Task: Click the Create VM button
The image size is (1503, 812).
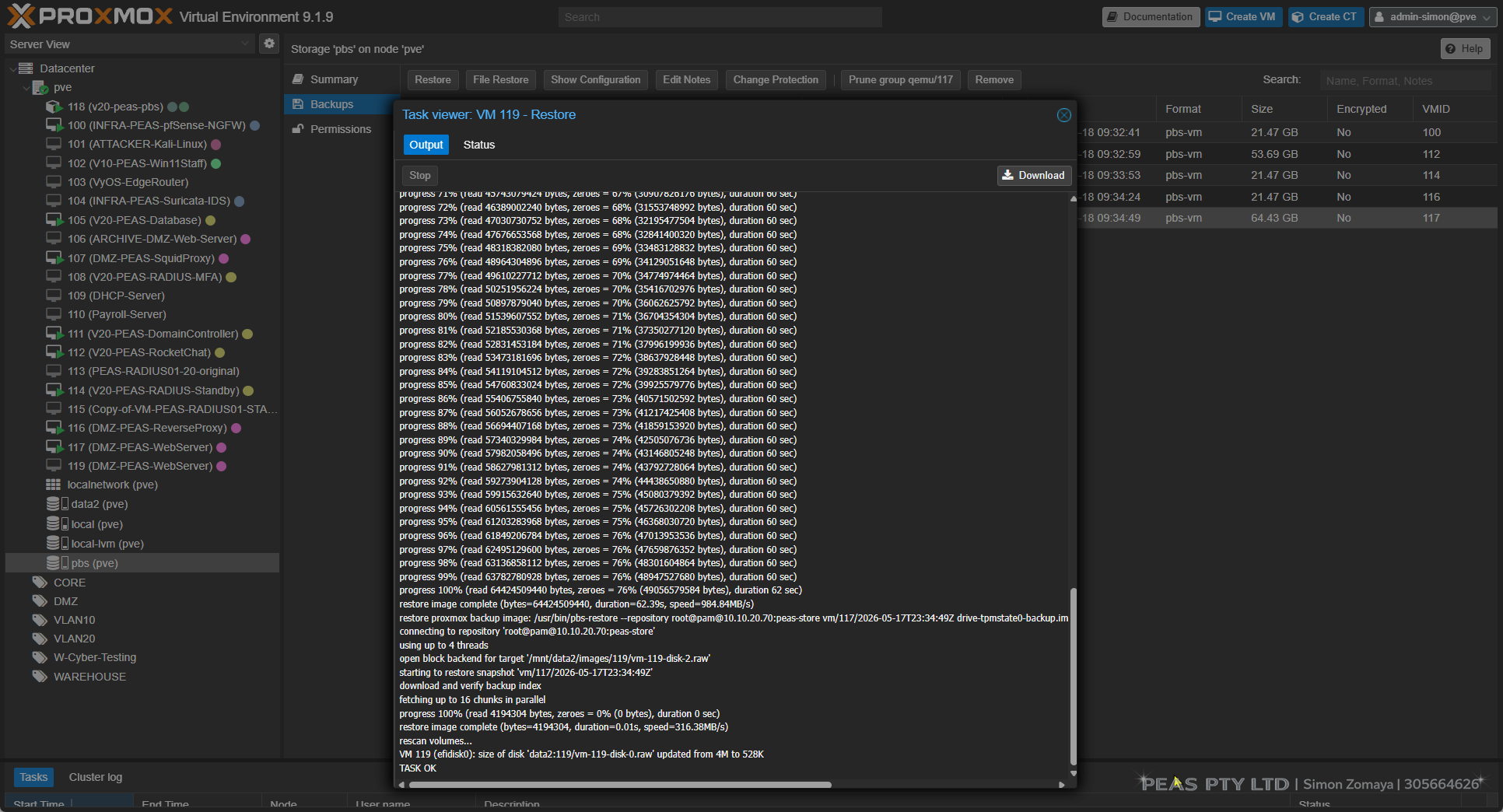Action: pos(1243,16)
